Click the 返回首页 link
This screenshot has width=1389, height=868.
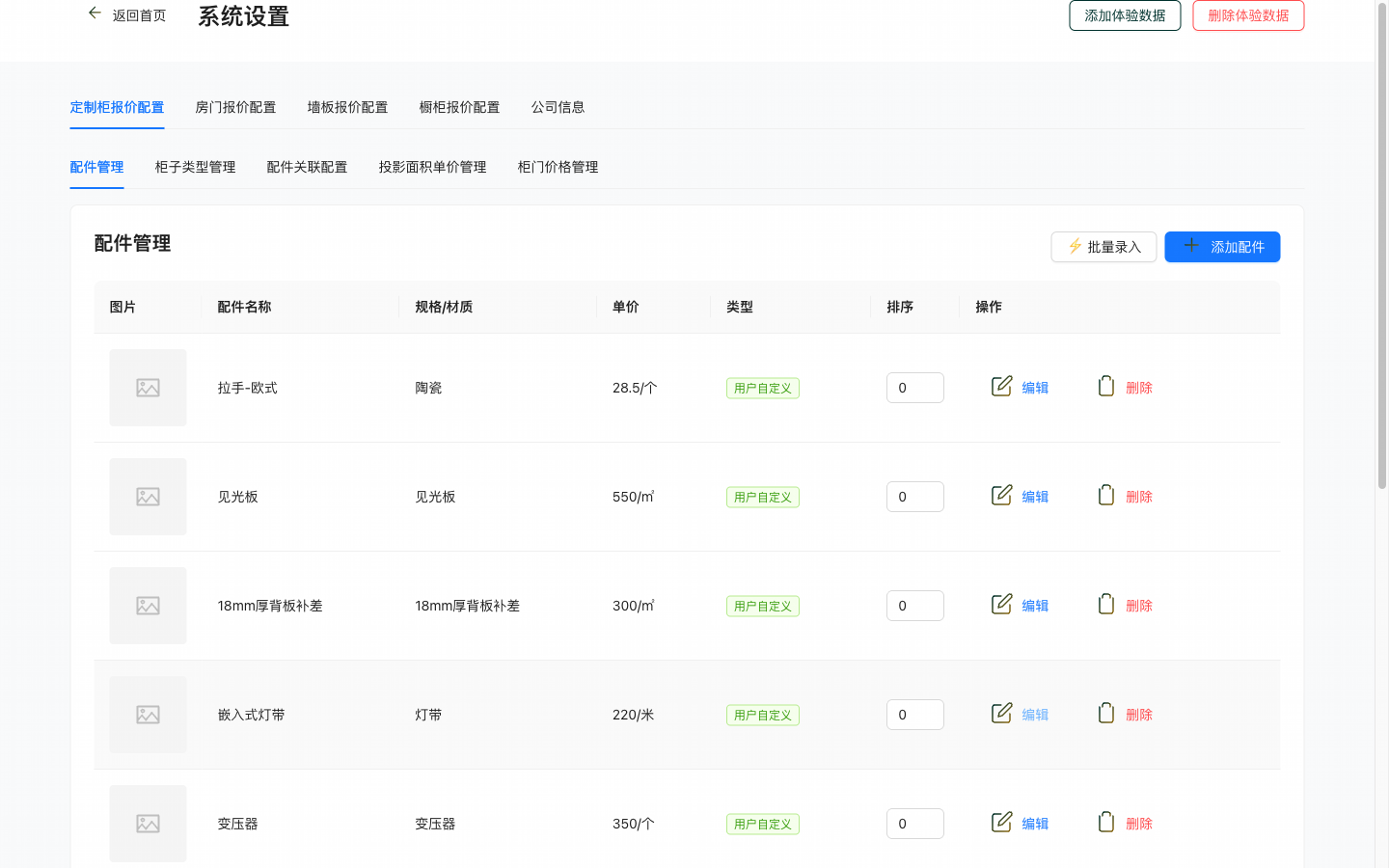coord(139,15)
